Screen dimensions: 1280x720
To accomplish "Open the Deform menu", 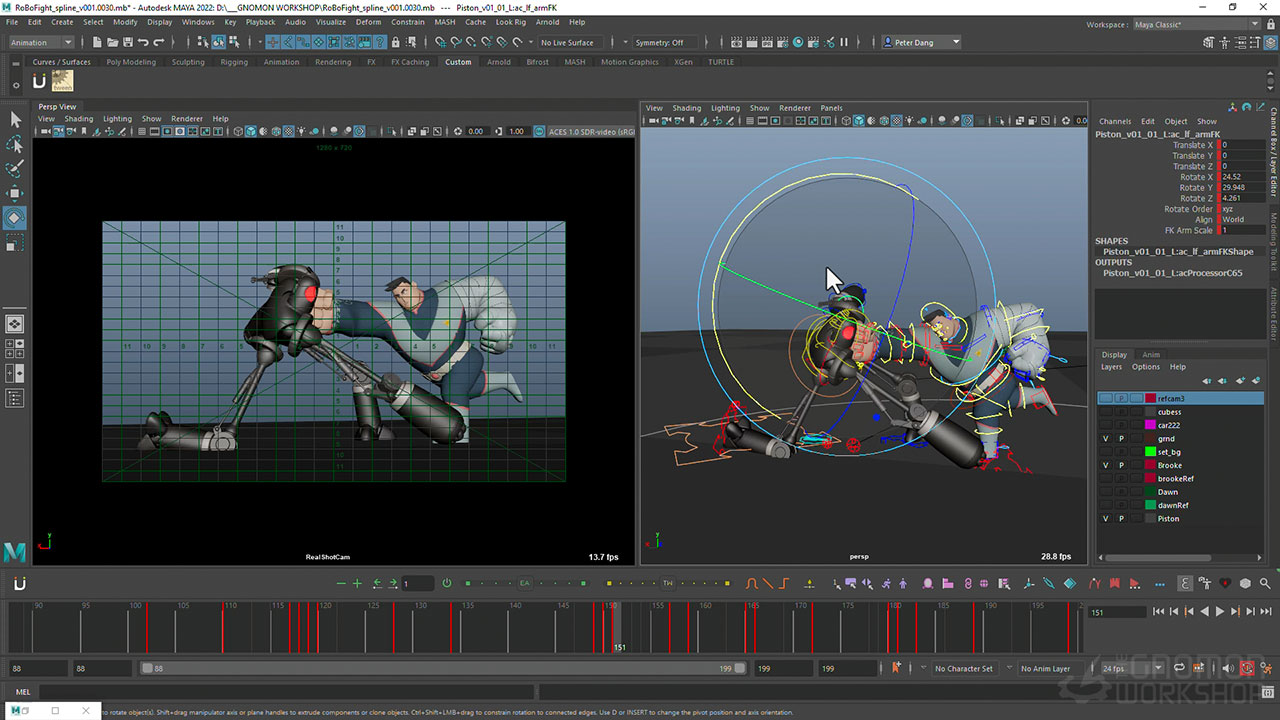I will tap(368, 21).
